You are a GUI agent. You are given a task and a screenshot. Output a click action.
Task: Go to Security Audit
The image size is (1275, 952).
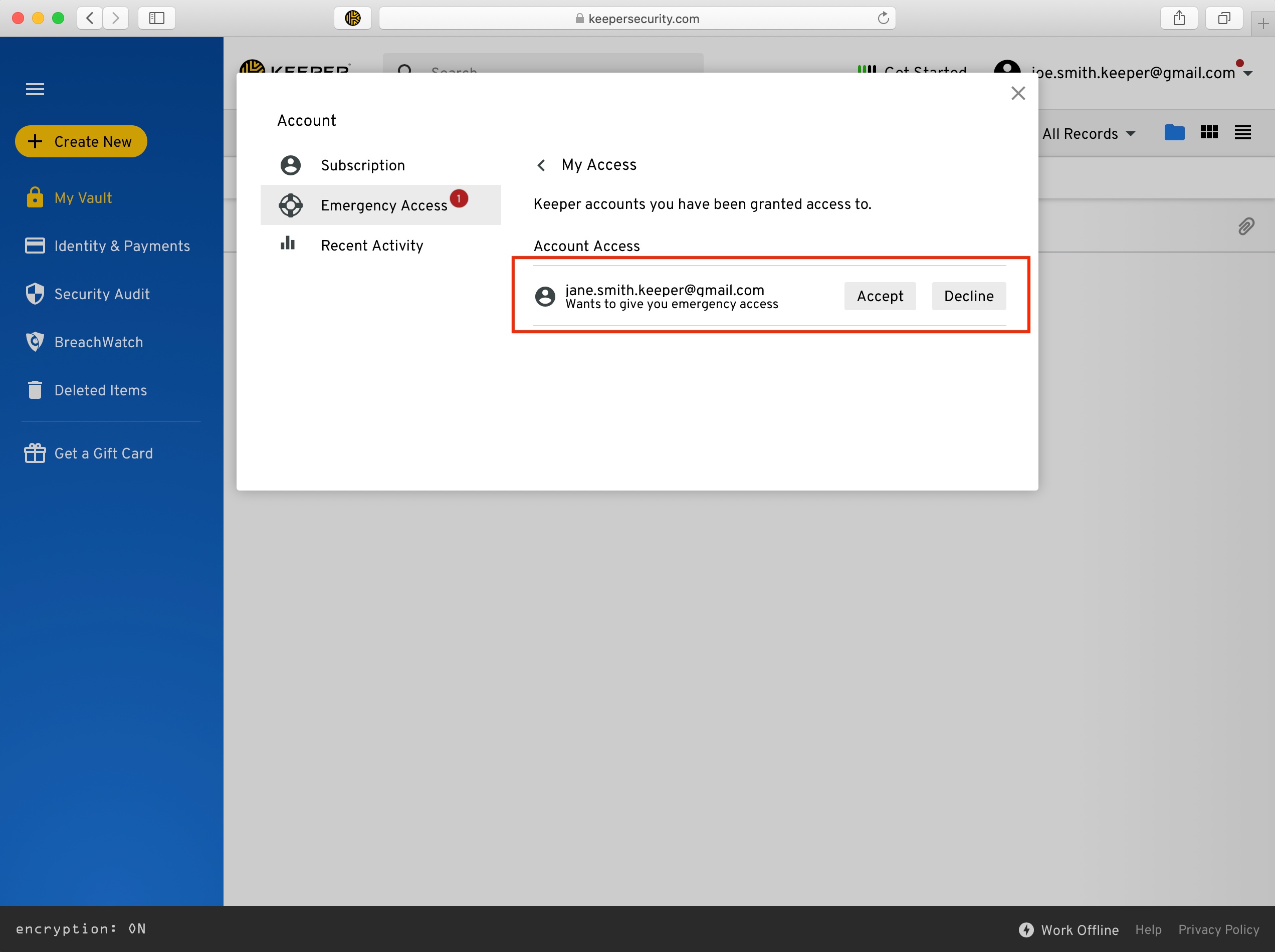102,294
